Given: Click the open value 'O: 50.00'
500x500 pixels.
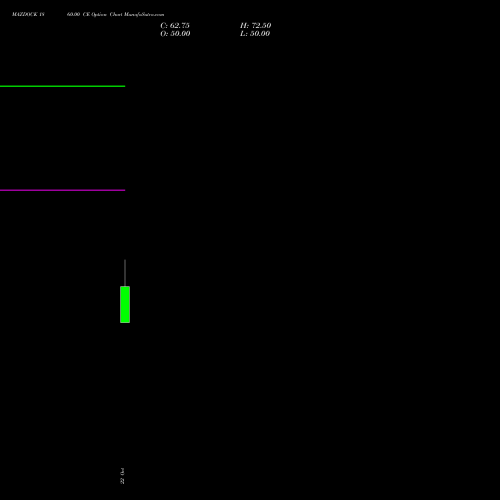Looking at the screenshot, I should [x=175, y=33].
